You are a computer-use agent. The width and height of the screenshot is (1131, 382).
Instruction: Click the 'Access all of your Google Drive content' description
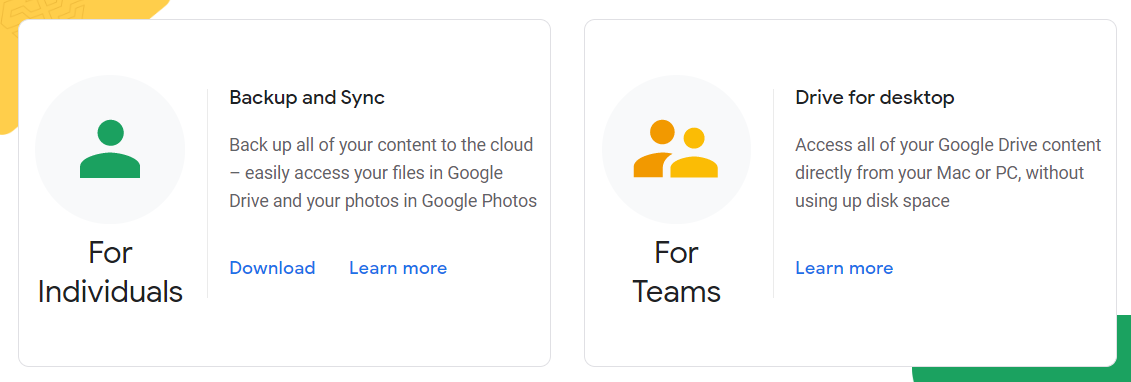tap(949, 173)
